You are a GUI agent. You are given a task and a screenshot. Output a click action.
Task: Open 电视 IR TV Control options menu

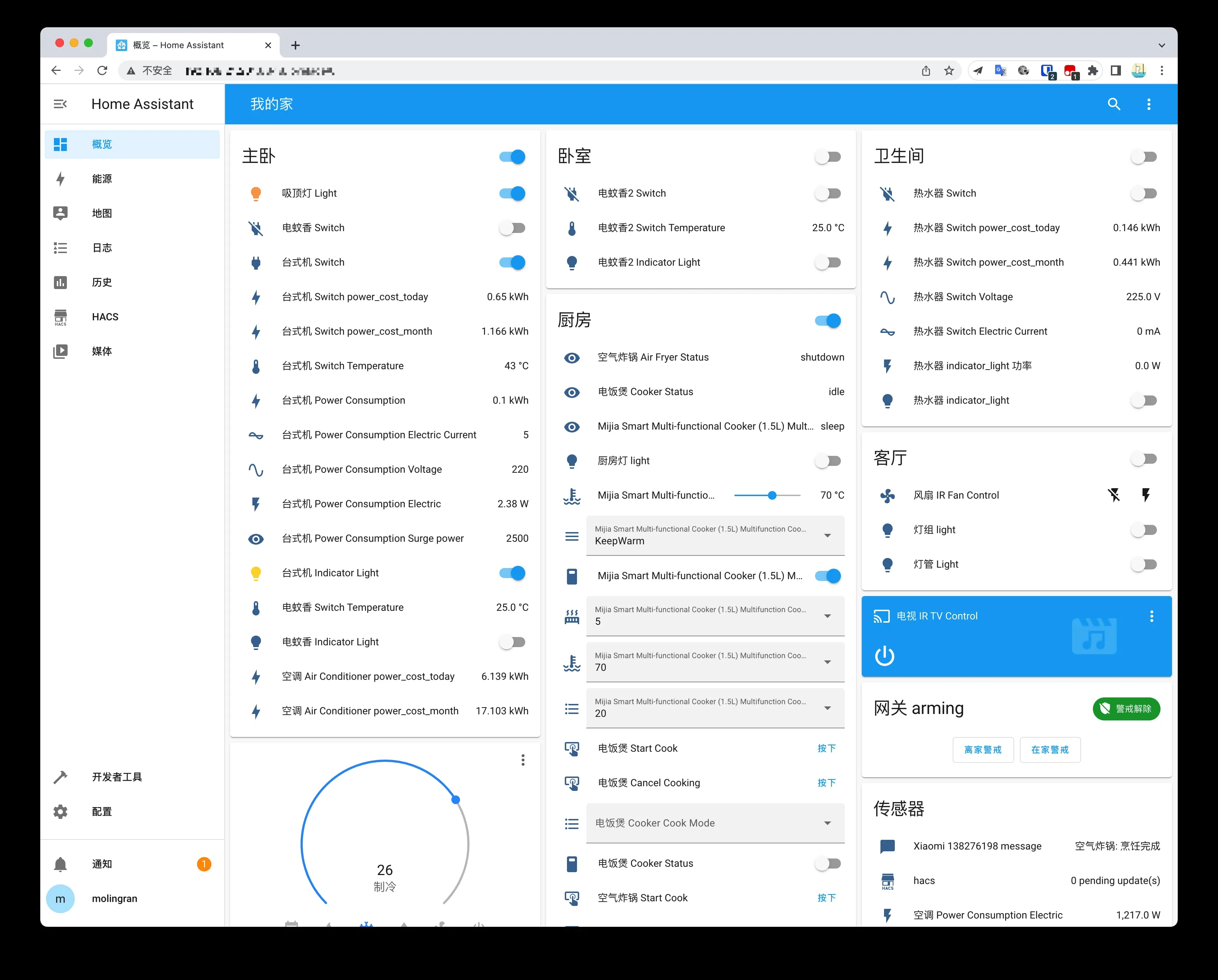tap(1151, 616)
